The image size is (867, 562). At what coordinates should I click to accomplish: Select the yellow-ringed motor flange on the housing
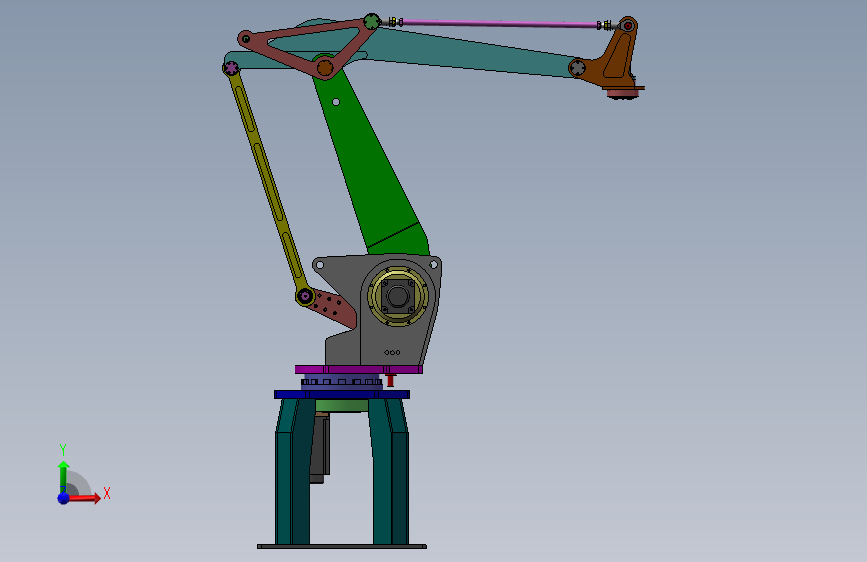pyautogui.click(x=398, y=296)
